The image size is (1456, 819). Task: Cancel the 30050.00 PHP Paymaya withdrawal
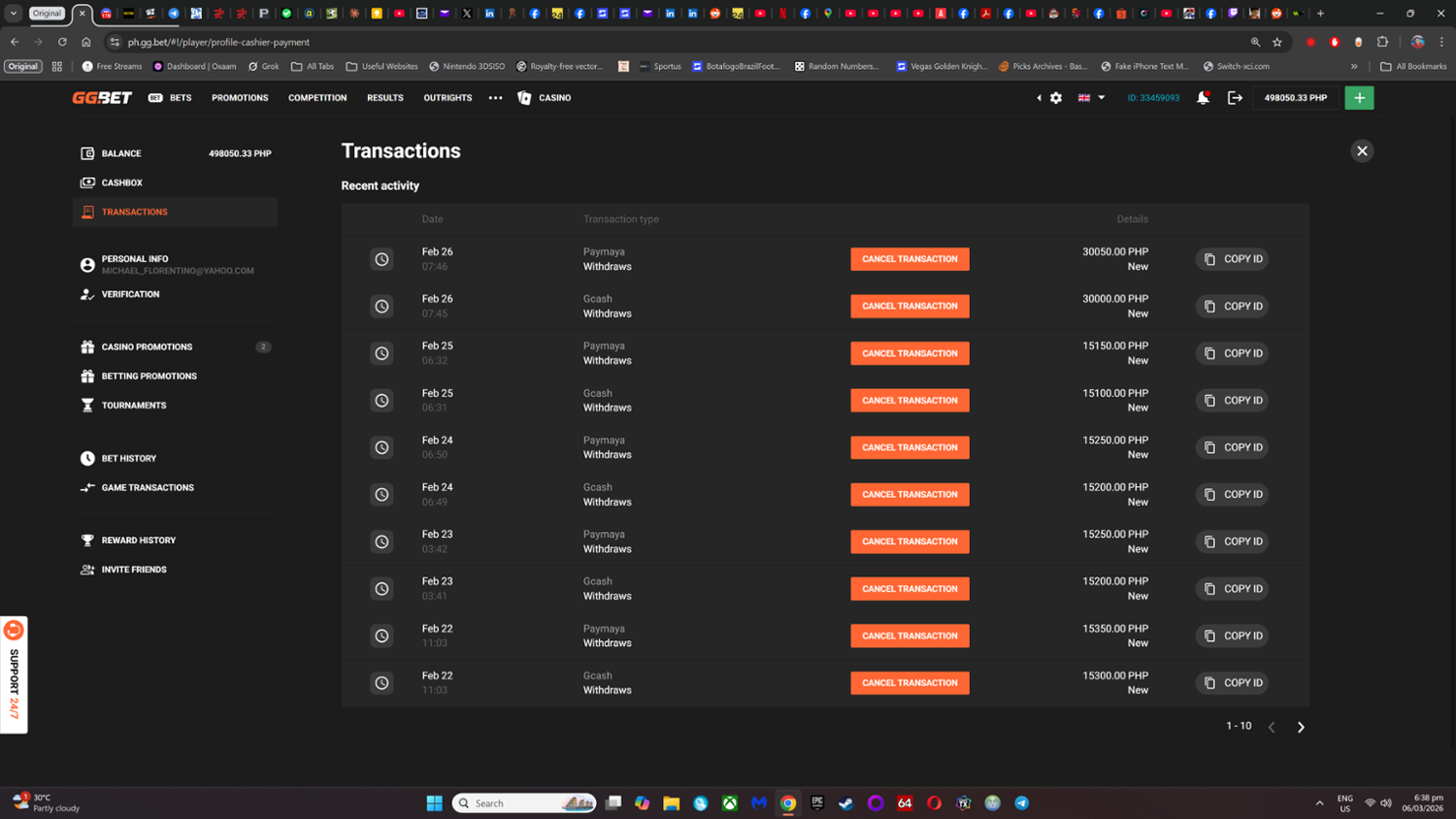[x=910, y=259]
